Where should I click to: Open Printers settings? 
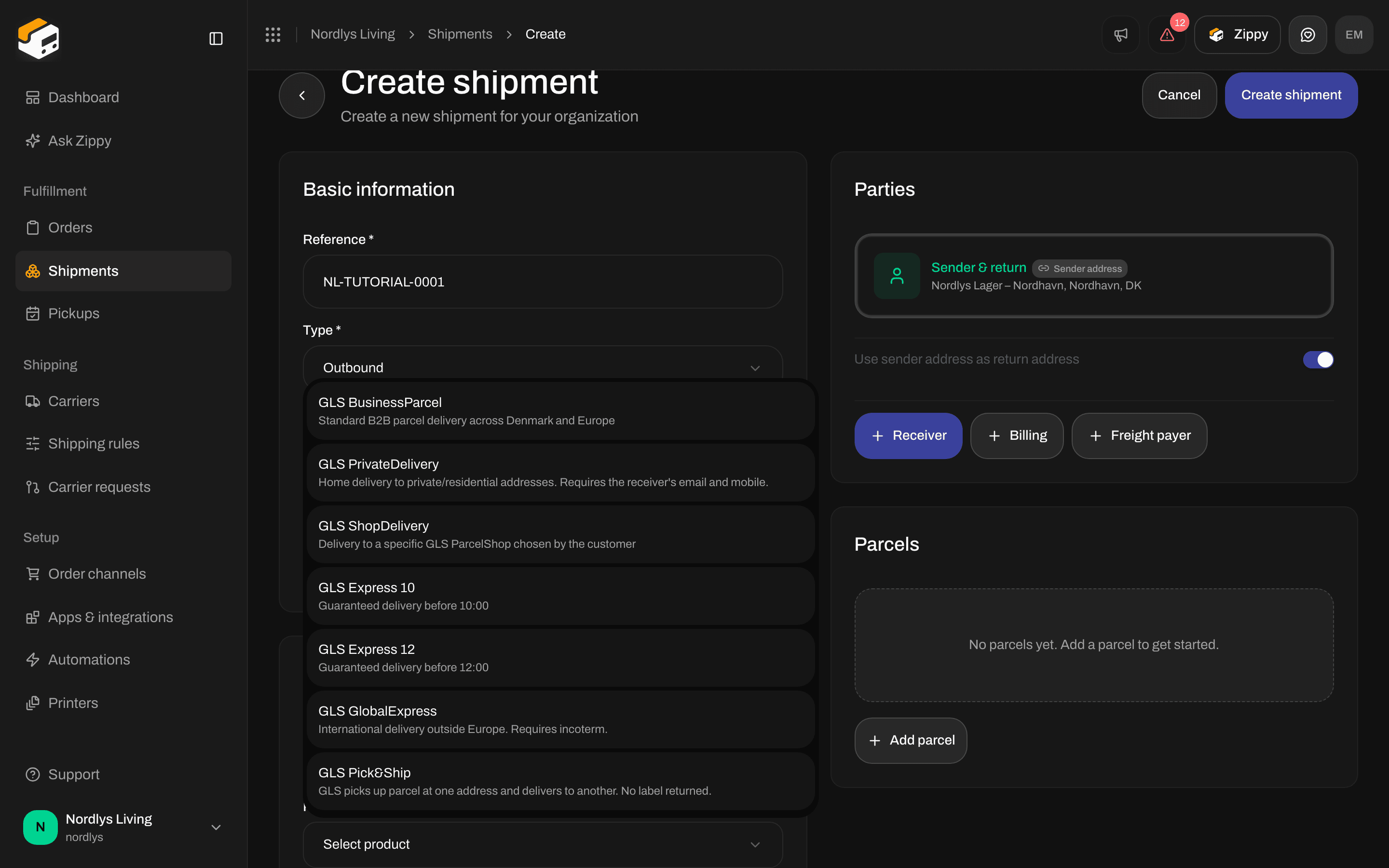pos(123,703)
